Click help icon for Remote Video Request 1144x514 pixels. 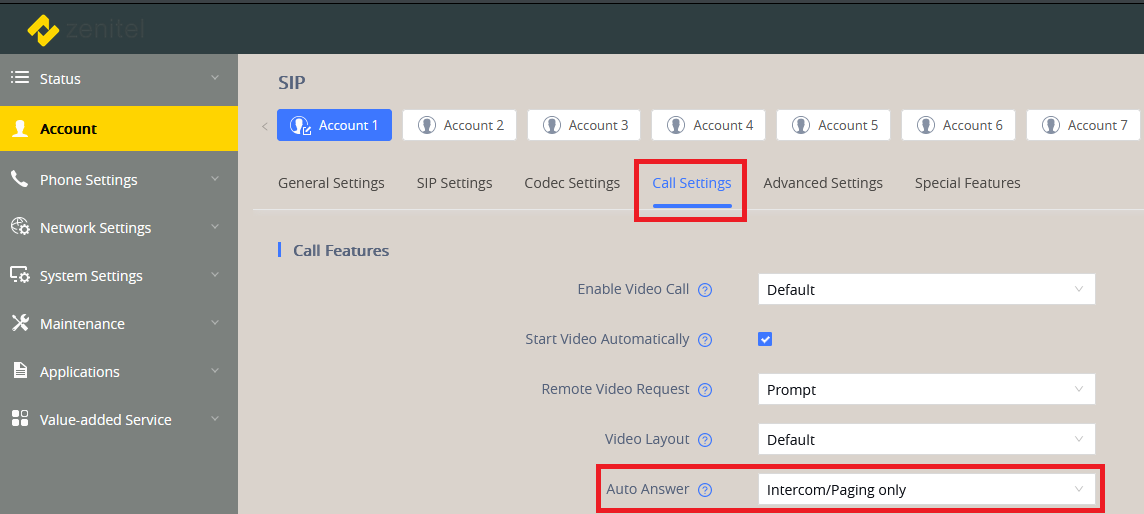point(705,390)
